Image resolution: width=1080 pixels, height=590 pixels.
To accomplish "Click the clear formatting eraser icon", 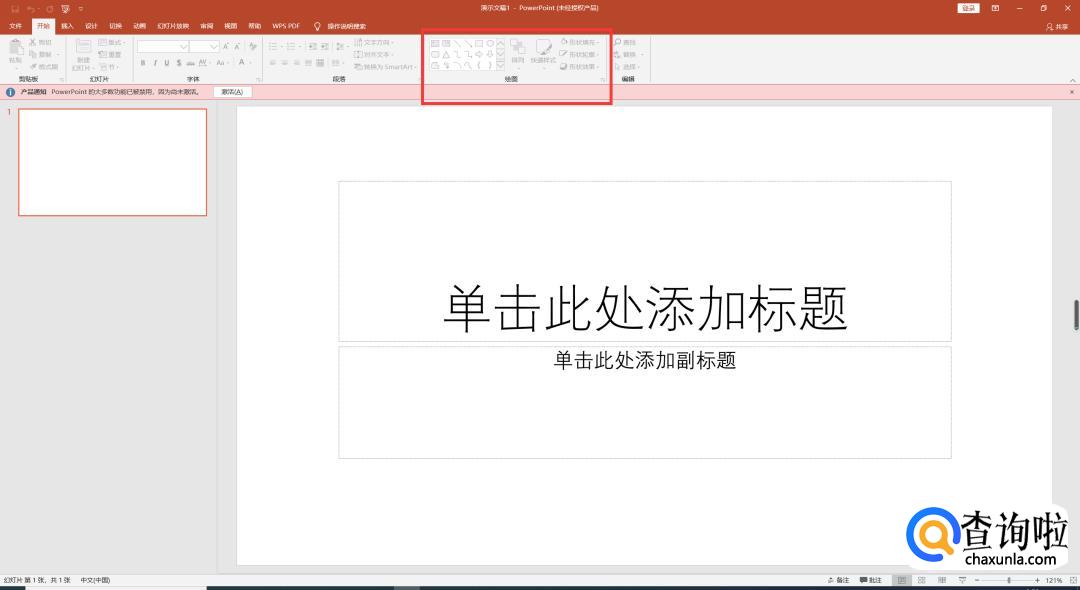I will [x=253, y=46].
